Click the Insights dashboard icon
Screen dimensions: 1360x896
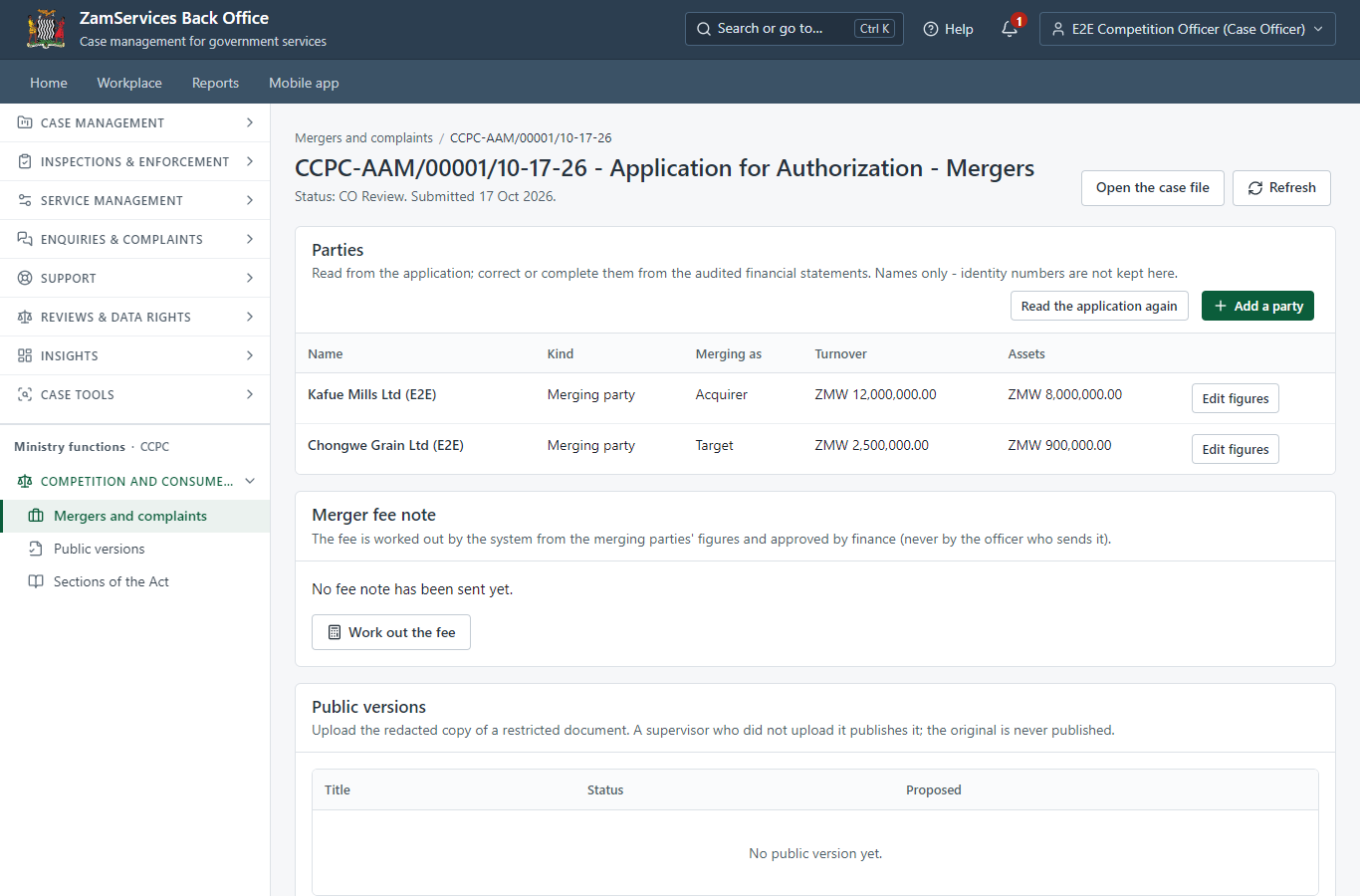coord(25,355)
